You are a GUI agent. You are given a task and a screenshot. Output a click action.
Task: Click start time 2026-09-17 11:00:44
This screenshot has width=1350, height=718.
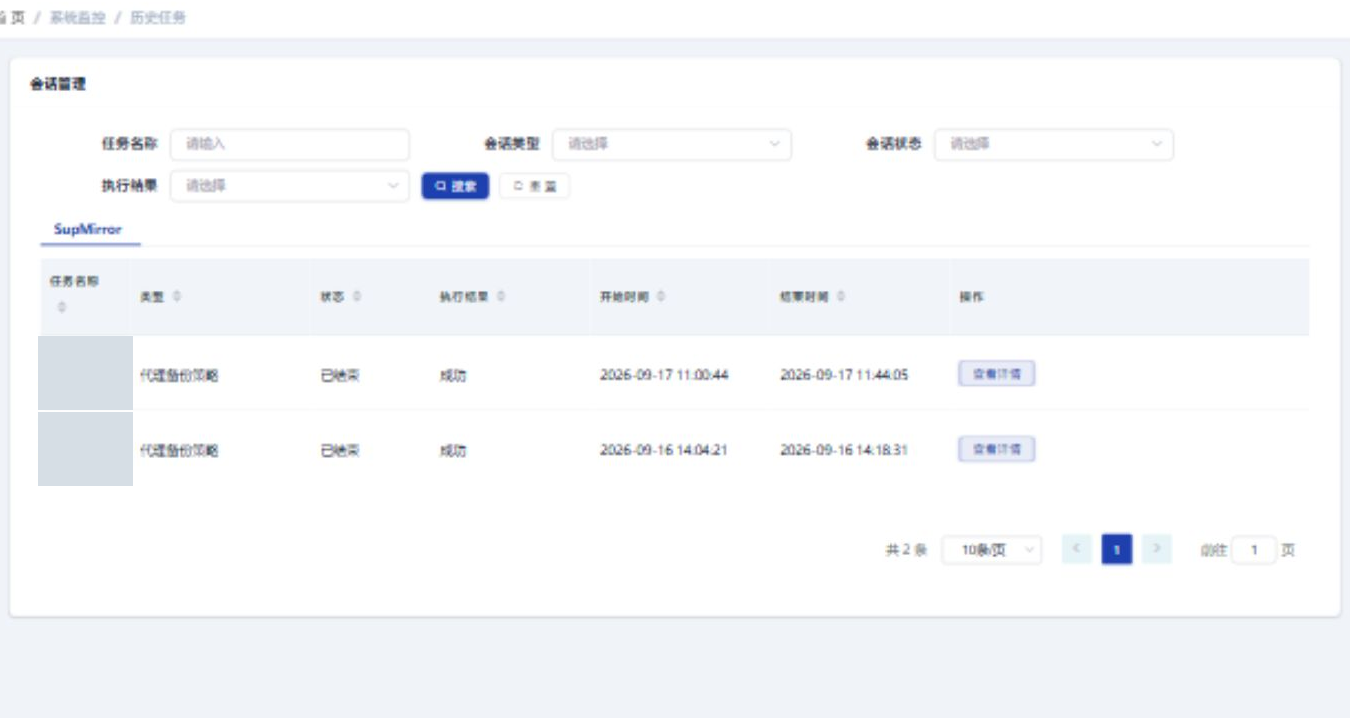click(664, 375)
